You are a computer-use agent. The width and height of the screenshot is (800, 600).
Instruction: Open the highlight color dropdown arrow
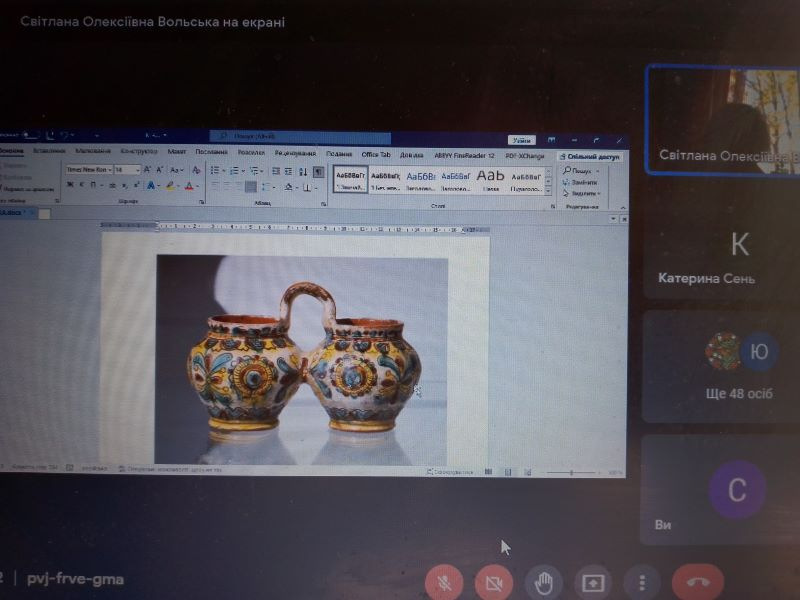[x=178, y=187]
